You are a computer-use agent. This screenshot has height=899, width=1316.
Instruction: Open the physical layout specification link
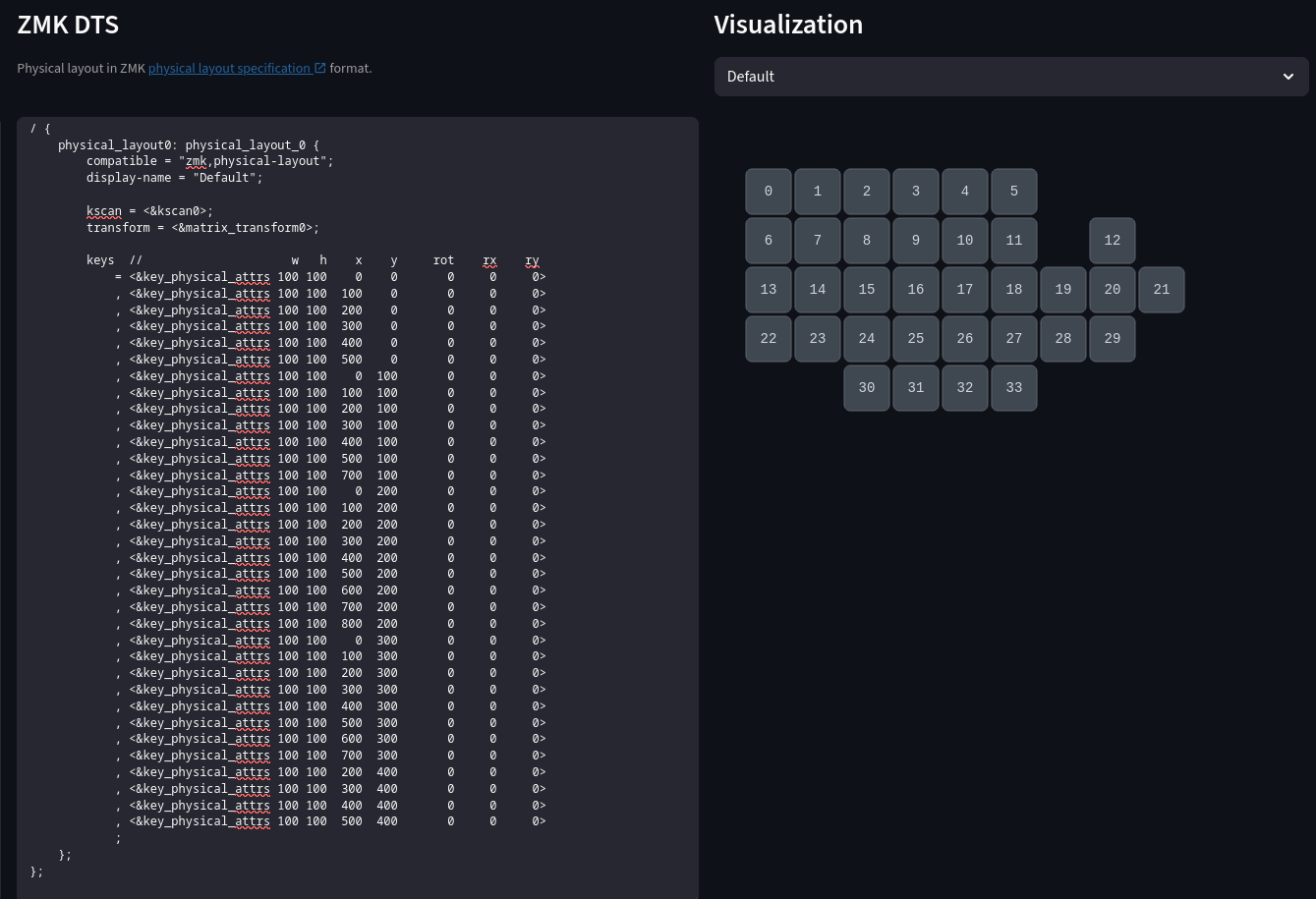pyautogui.click(x=229, y=69)
